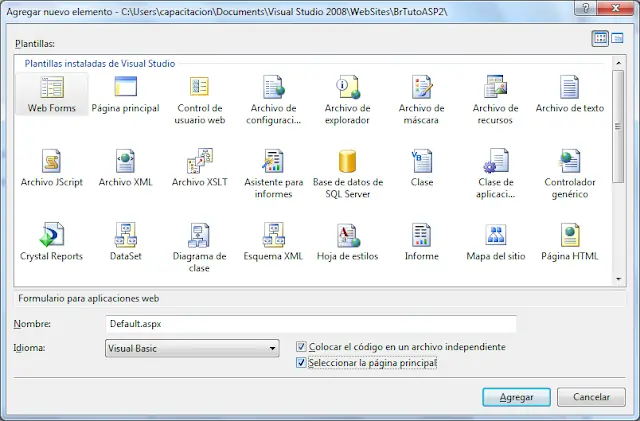
Task: Switch to small icons view
Action: click(617, 38)
